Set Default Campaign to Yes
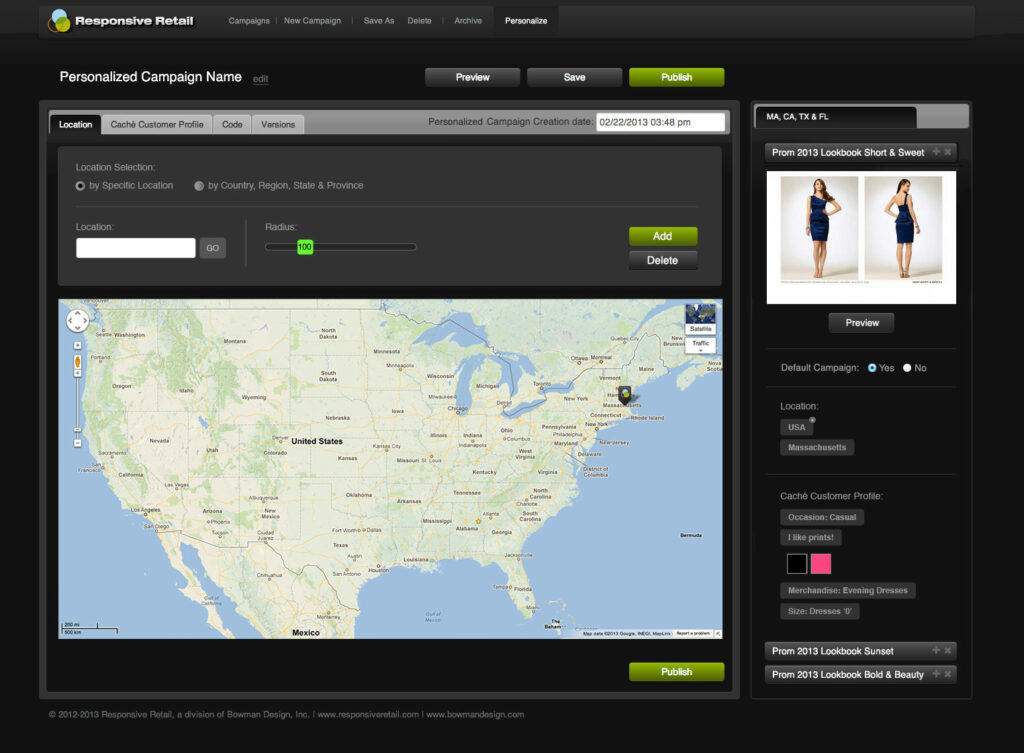Screen dimensions: 1024x753 872,368
